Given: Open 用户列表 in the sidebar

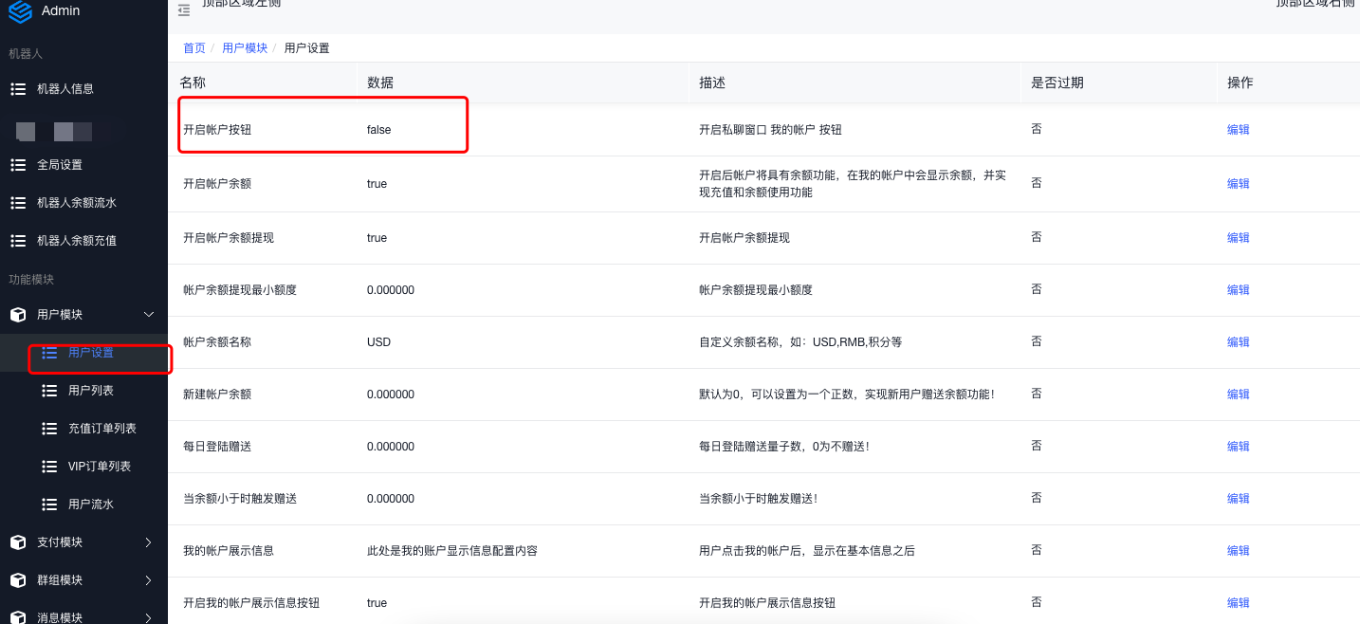Looking at the screenshot, I should (x=90, y=391).
